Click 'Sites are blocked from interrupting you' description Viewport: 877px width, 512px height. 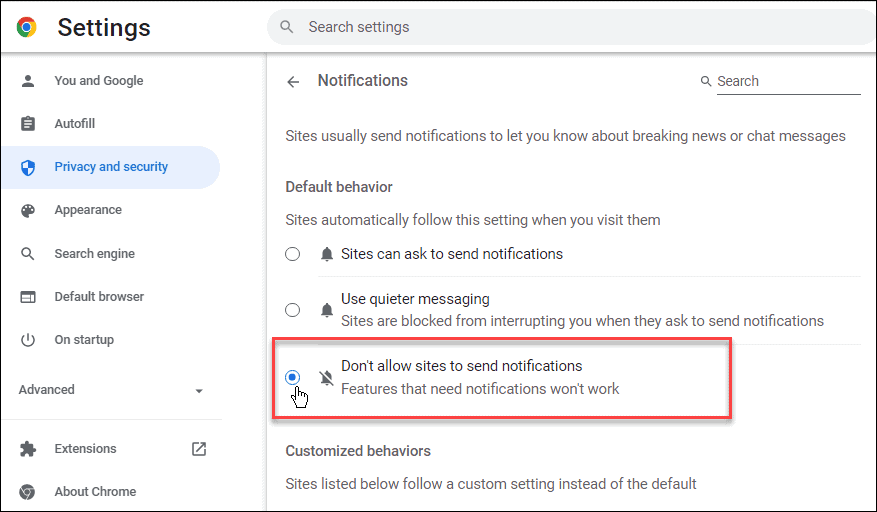[582, 321]
